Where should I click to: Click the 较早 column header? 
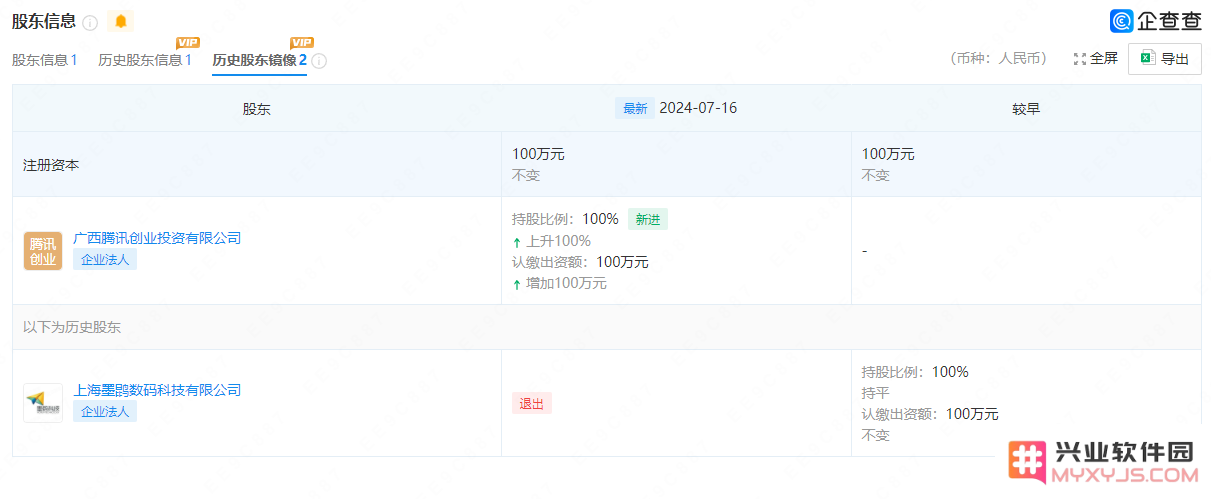[1026, 109]
